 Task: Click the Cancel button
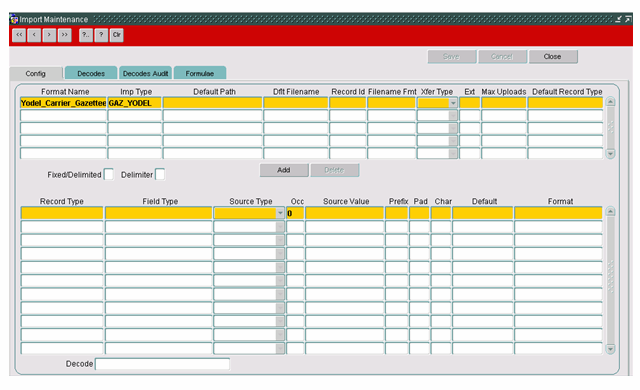(x=502, y=57)
